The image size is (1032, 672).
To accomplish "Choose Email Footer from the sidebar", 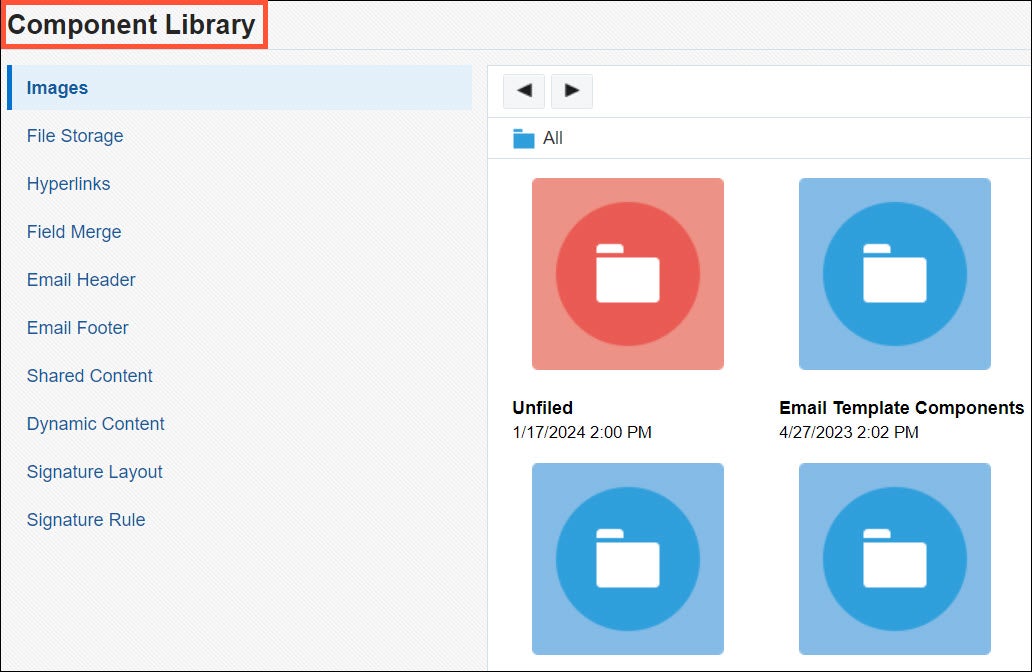I will coord(78,328).
